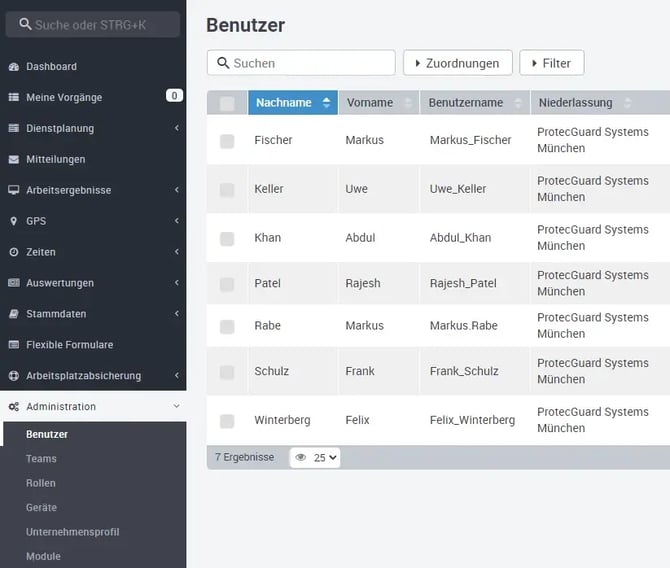Click the Arbeitsplatzabsicherung globe icon
The width and height of the screenshot is (670, 568).
[x=14, y=376]
